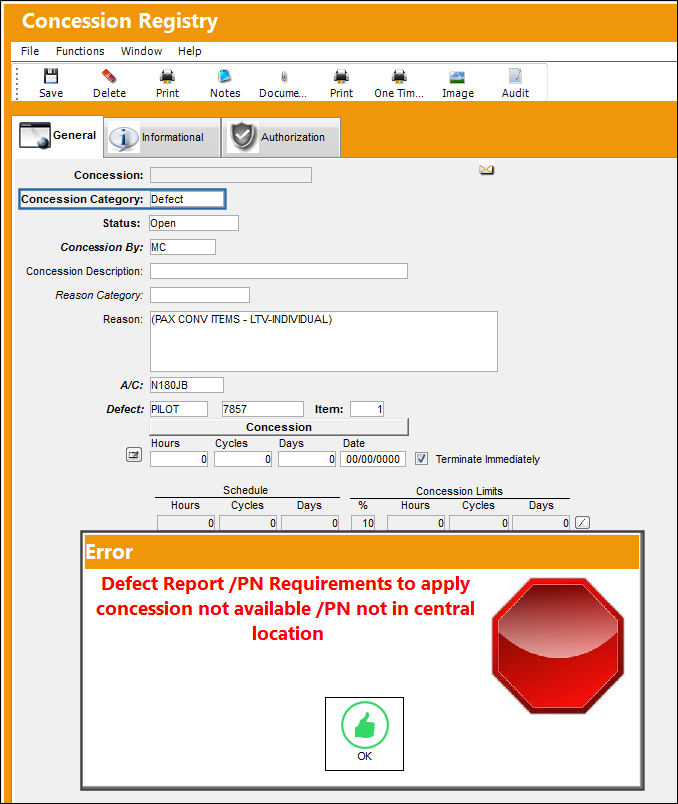Click the Concession Days field

point(307,459)
